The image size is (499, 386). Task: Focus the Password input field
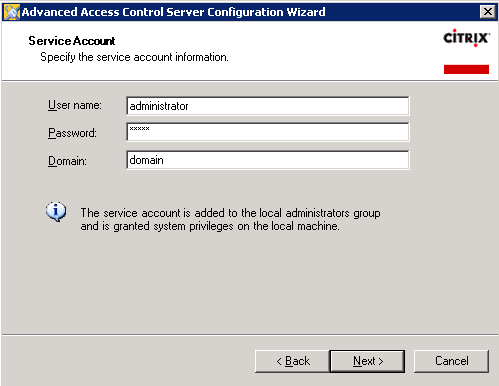point(268,132)
